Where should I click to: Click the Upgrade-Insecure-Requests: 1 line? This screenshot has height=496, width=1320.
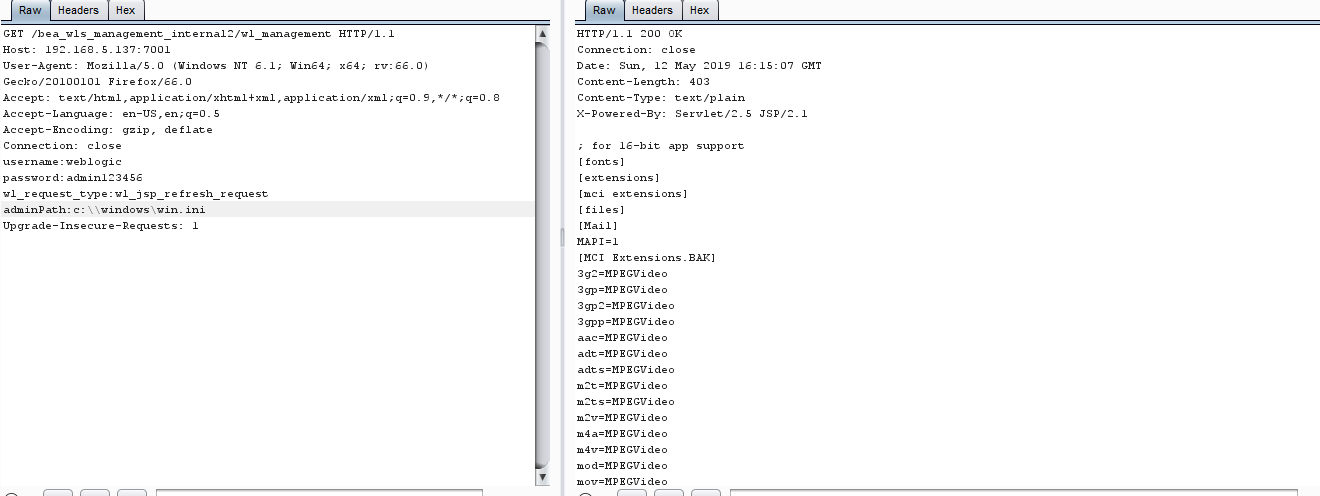pos(101,225)
